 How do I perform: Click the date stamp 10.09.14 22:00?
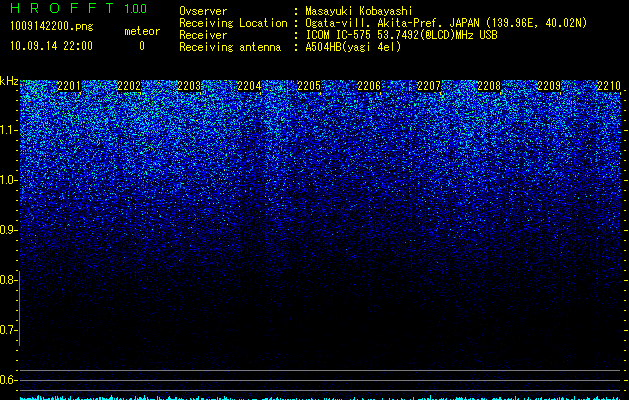coord(51,46)
